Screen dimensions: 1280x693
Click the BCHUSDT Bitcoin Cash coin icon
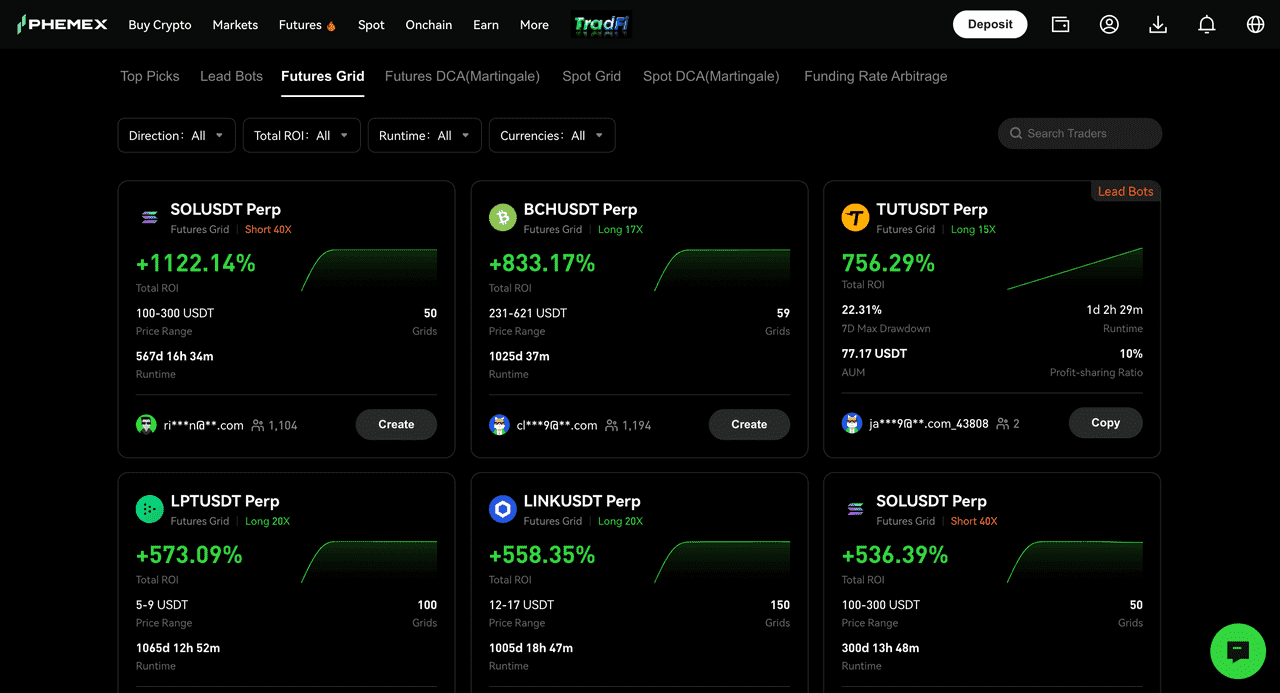[502, 217]
